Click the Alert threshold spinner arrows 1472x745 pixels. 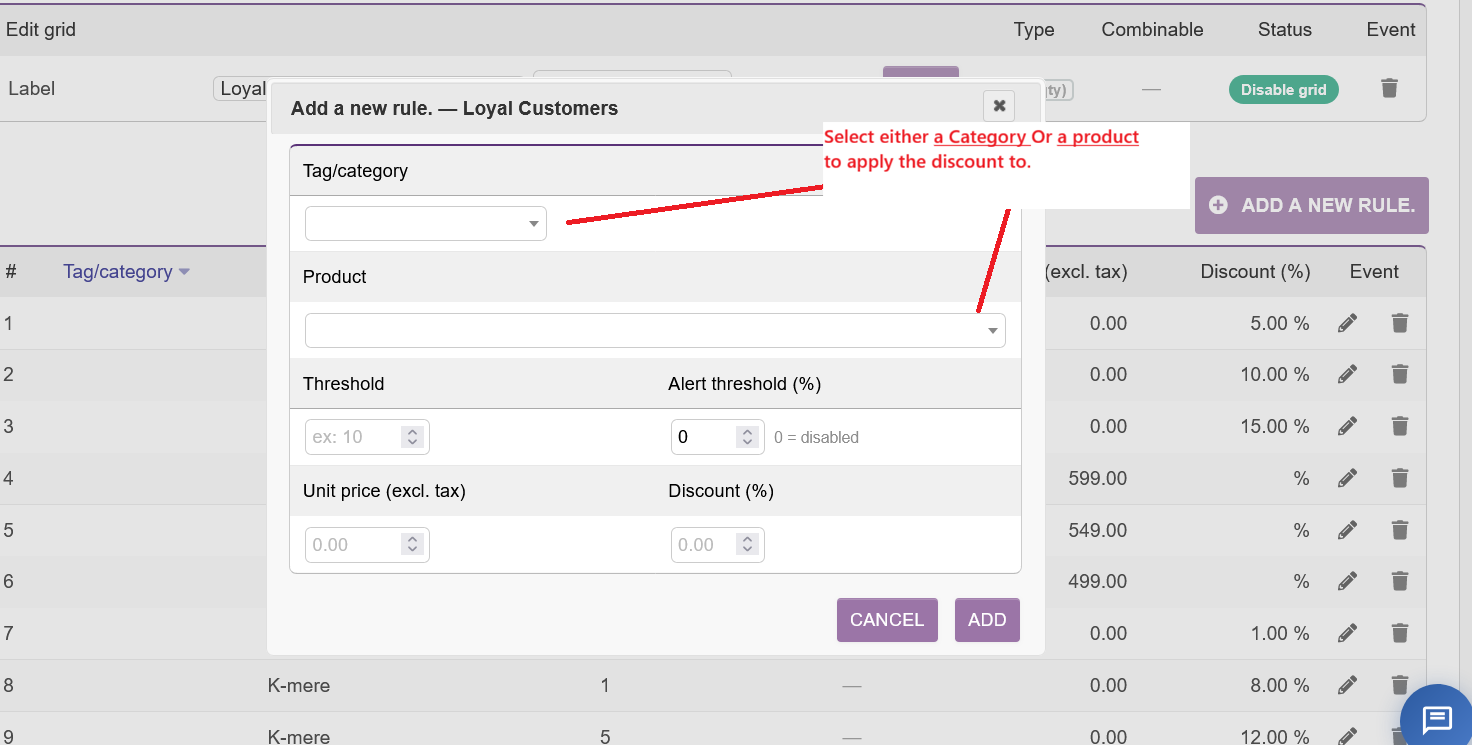click(747, 437)
